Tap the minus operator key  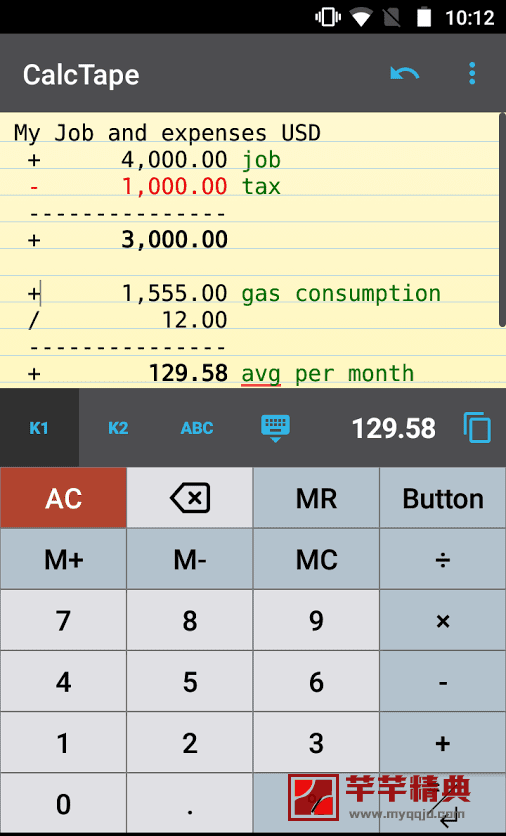[443, 682]
